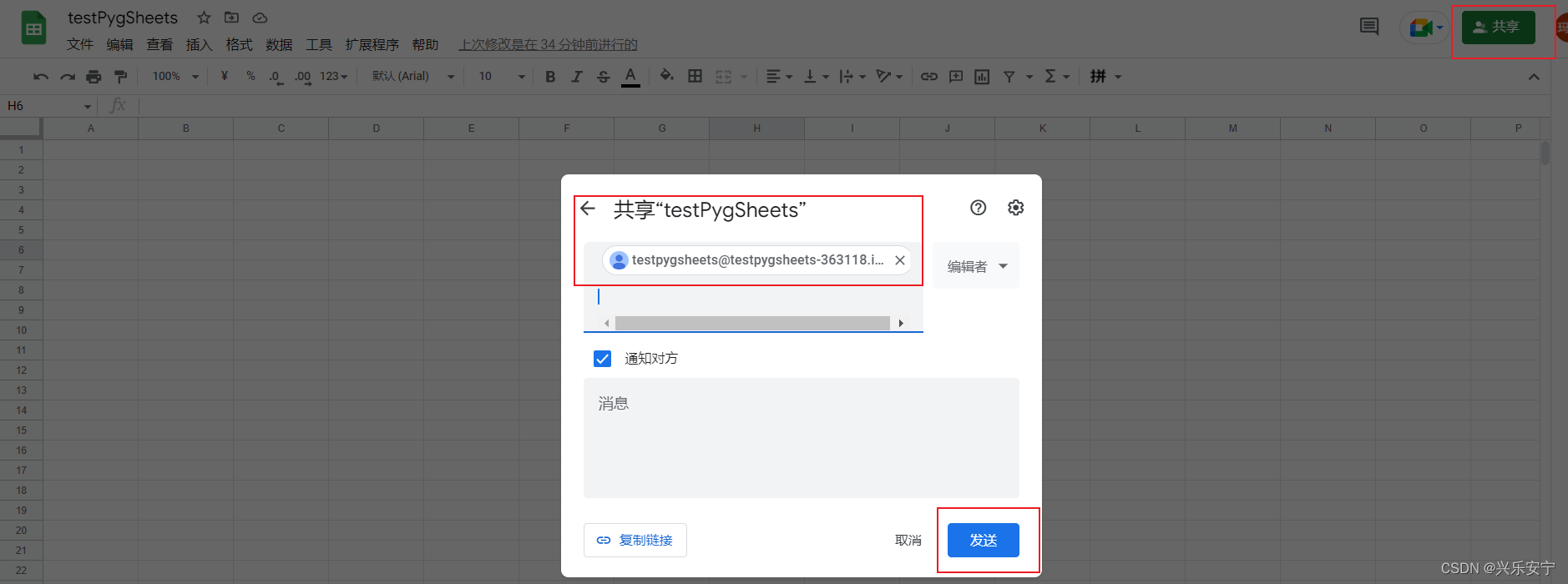Click the 复制链接 button
The image size is (1568, 584).
click(x=635, y=540)
